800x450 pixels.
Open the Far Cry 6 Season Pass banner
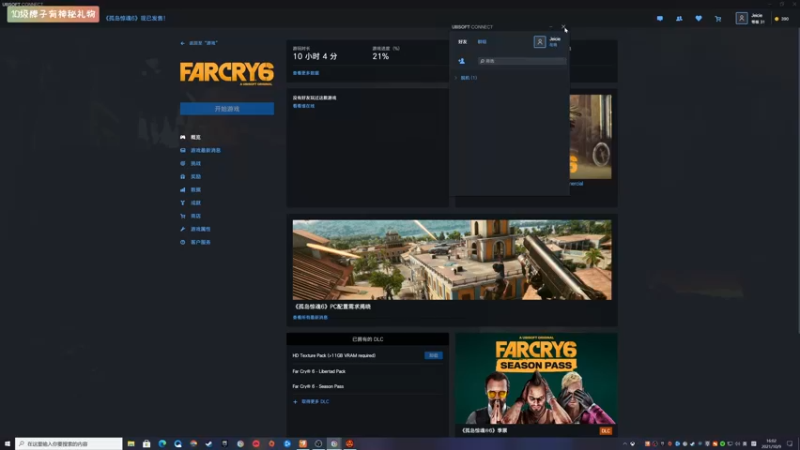(536, 379)
